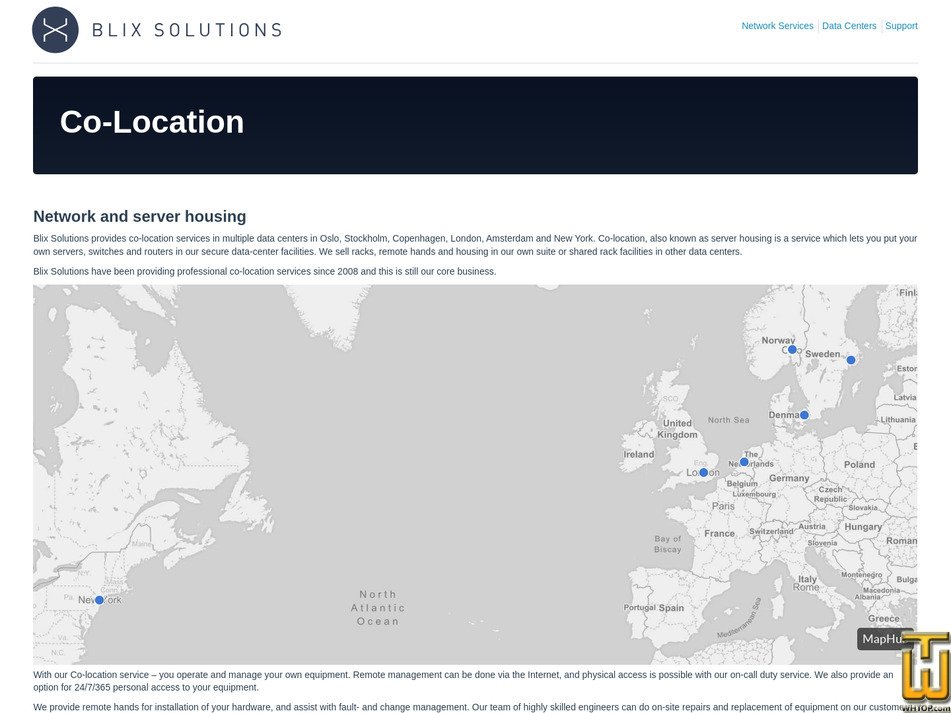951x713 pixels.
Task: Click the 'Switzerland' map label
Action: pyautogui.click(x=771, y=531)
